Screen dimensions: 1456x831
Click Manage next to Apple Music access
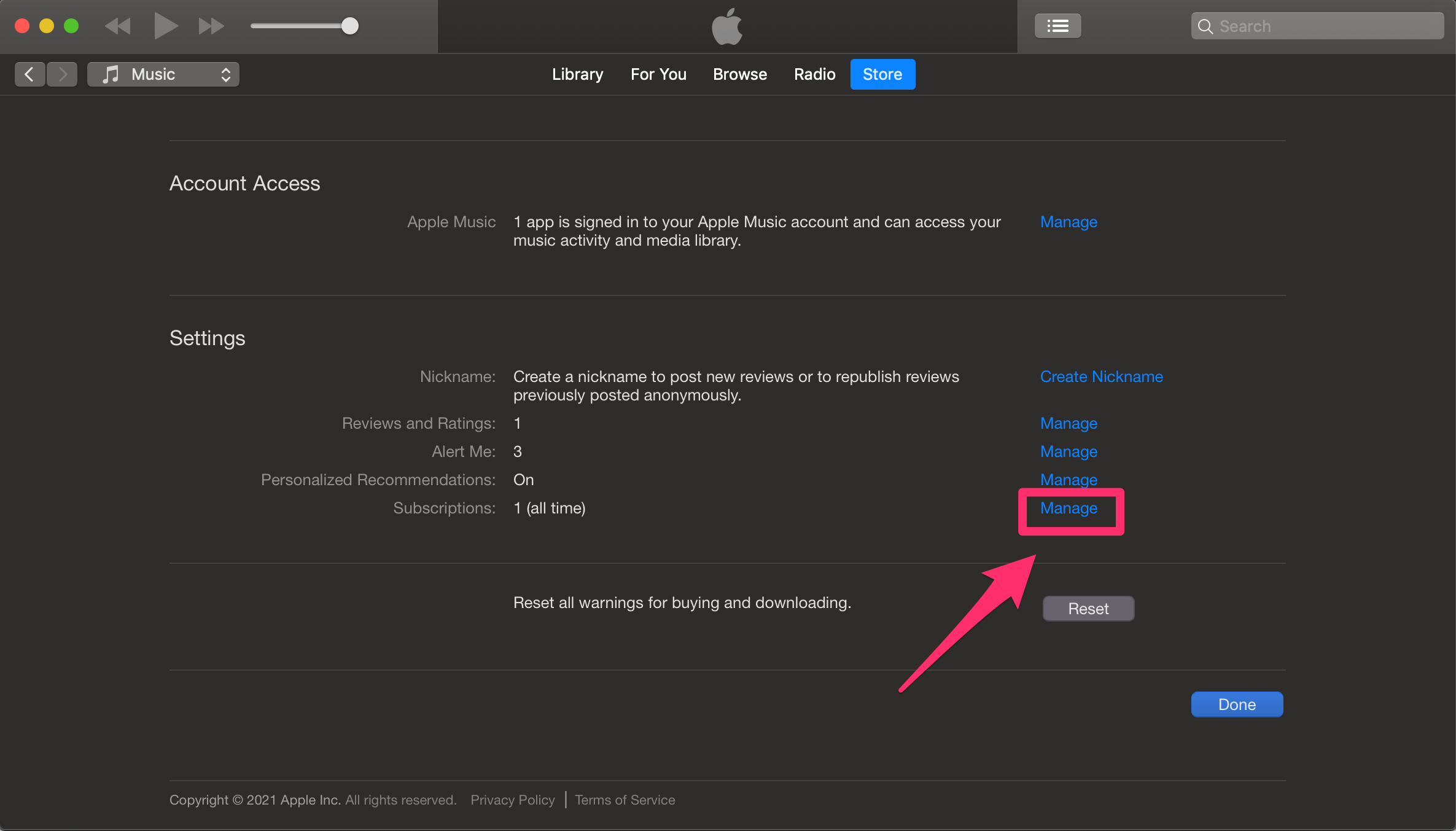pyautogui.click(x=1068, y=222)
